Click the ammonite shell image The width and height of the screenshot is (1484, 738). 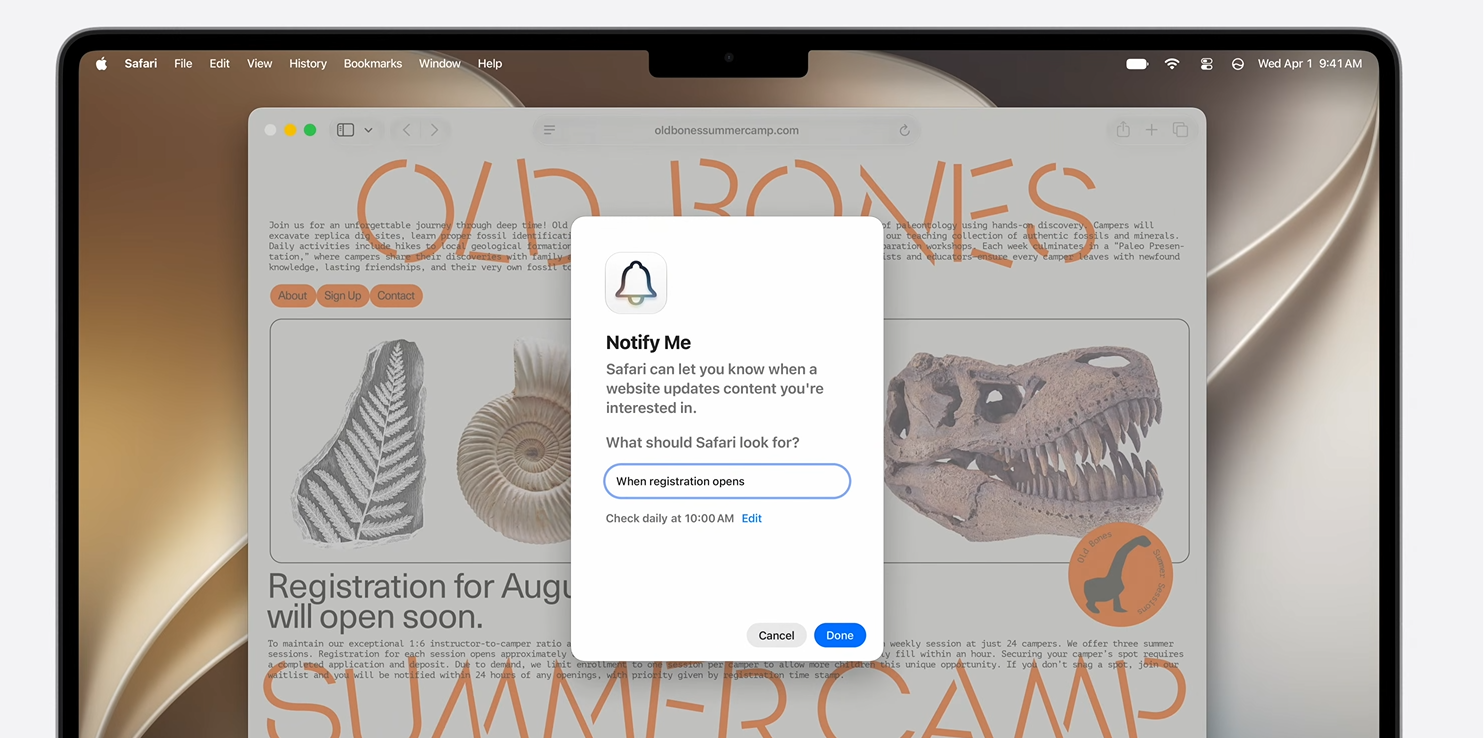(x=515, y=441)
